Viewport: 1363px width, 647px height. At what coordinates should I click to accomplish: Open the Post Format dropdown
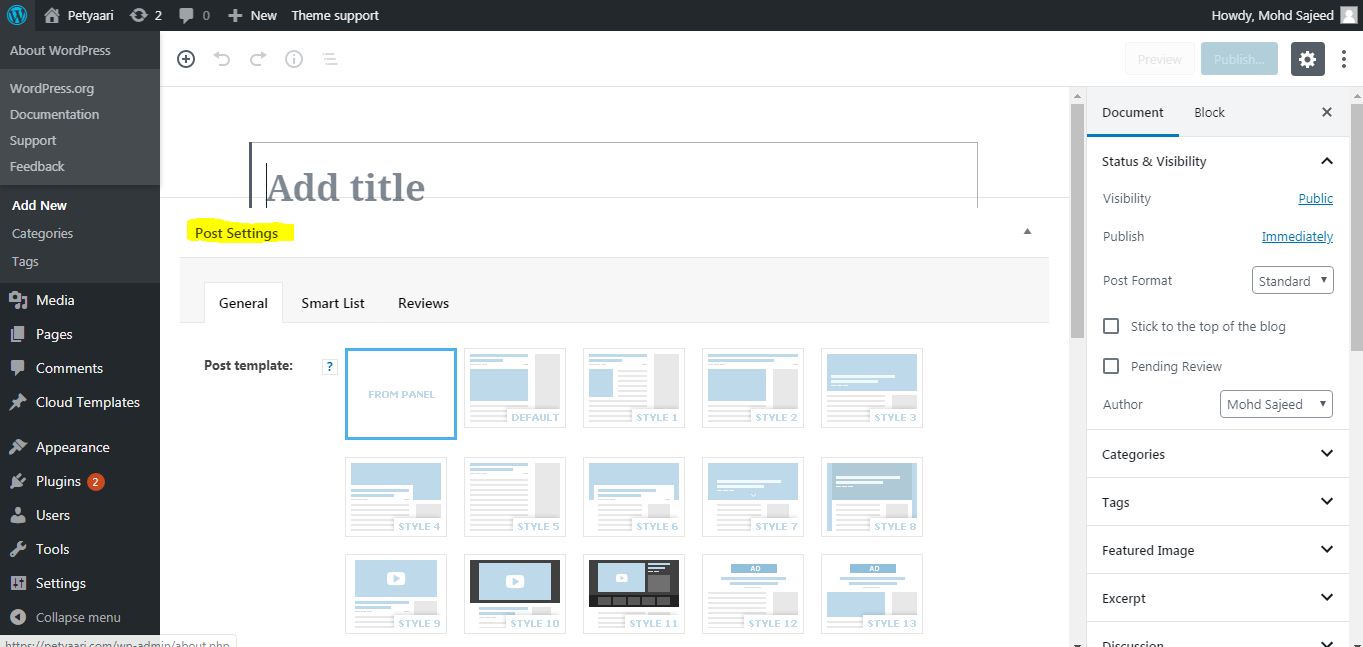coord(1293,280)
